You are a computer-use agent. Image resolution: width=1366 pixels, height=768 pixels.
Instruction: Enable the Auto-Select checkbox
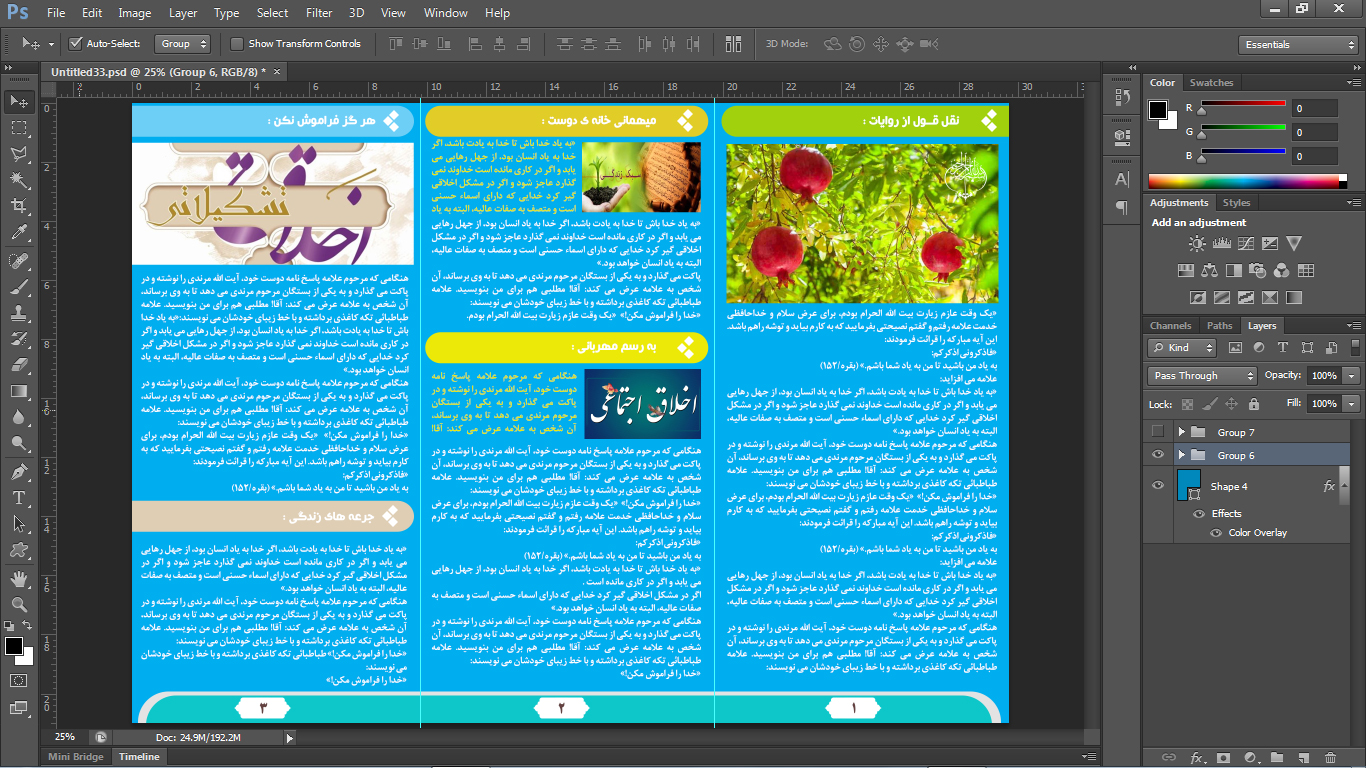pos(75,44)
